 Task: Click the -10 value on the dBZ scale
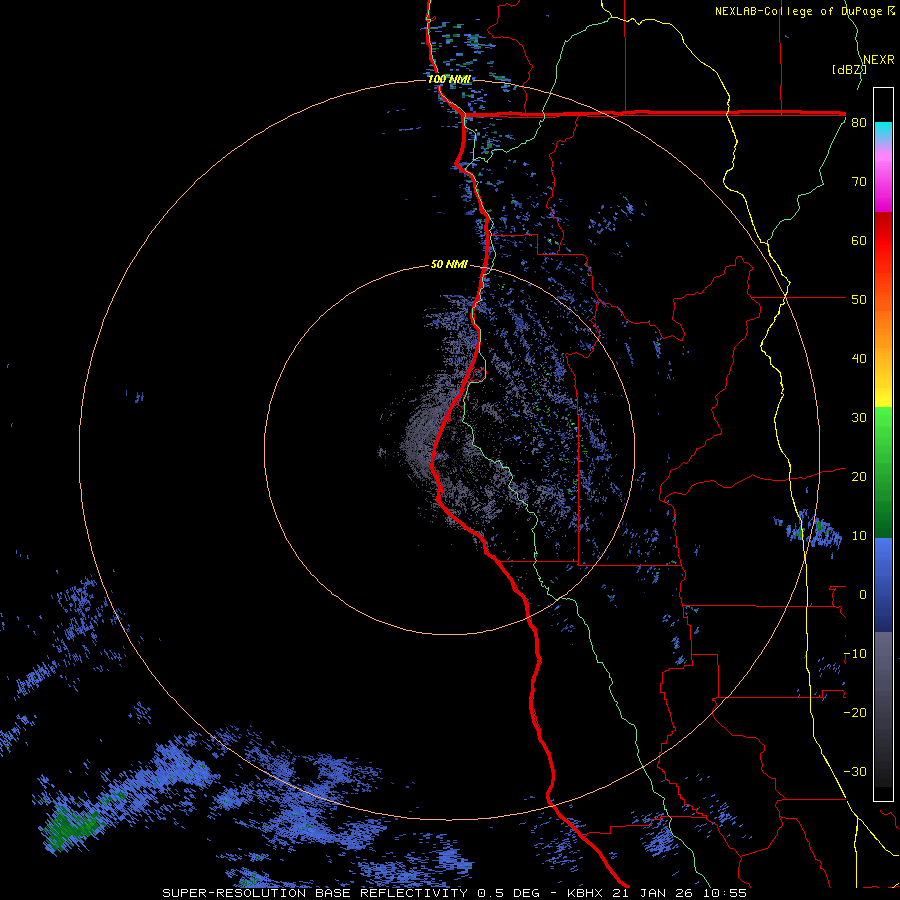point(855,654)
